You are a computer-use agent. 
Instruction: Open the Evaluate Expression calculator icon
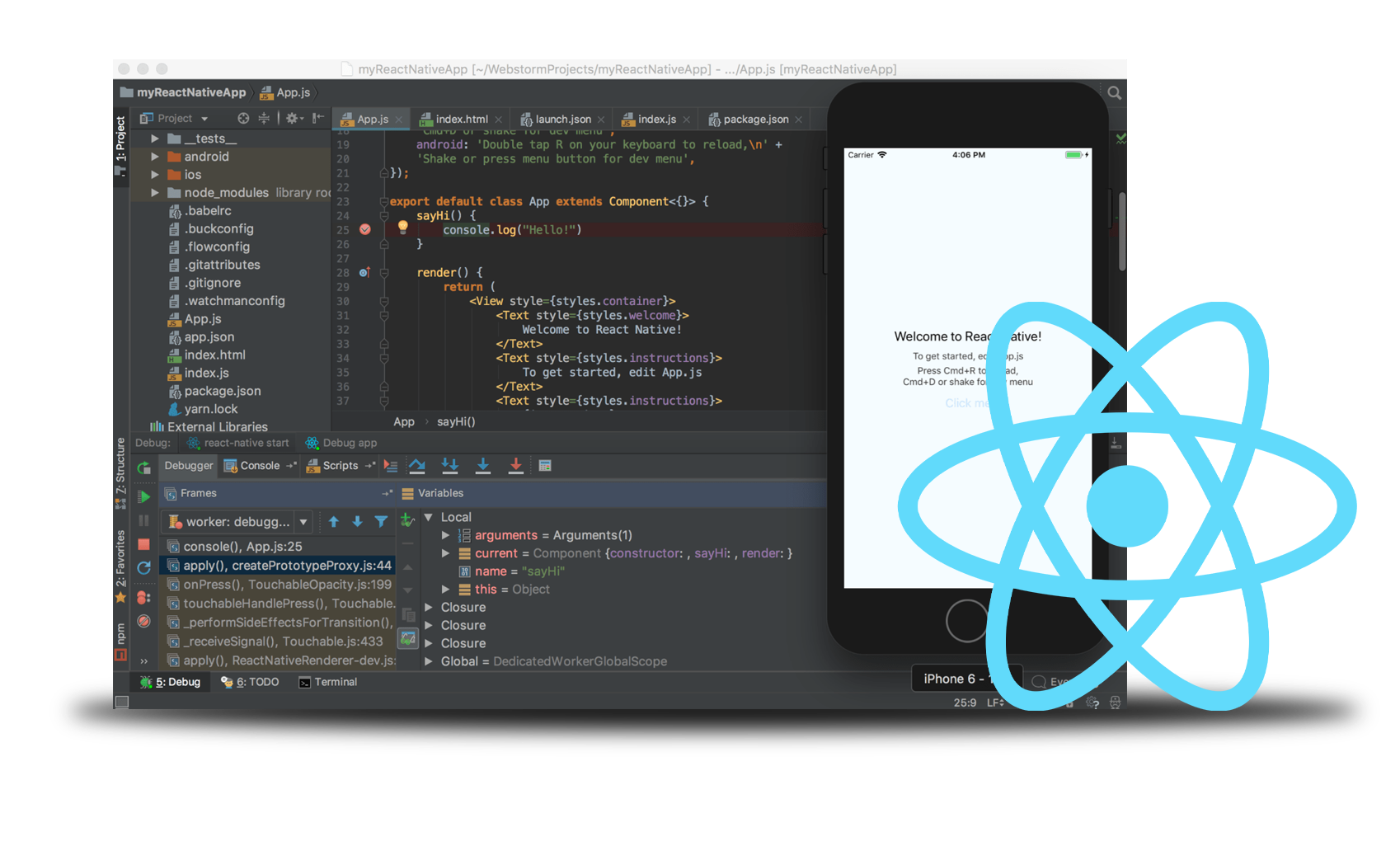tap(545, 466)
